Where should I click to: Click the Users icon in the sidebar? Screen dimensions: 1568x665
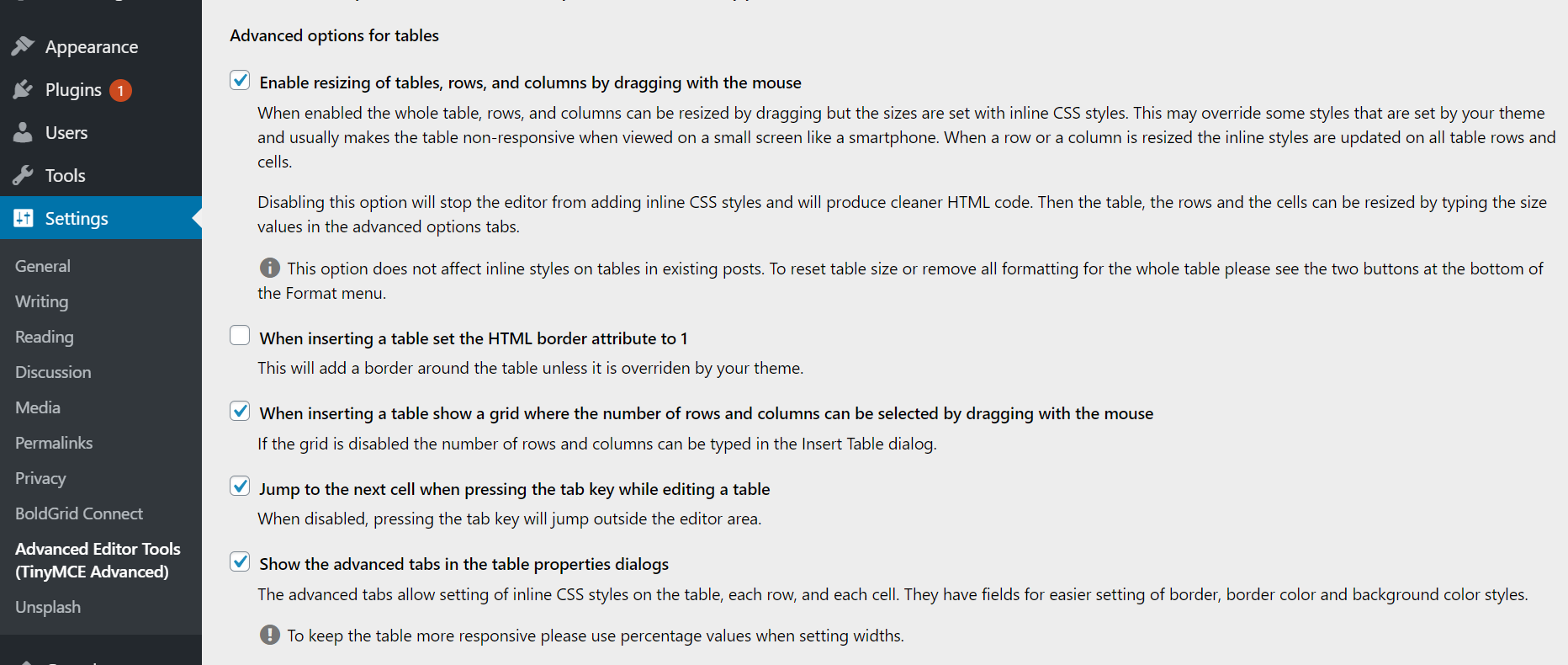coord(24,132)
